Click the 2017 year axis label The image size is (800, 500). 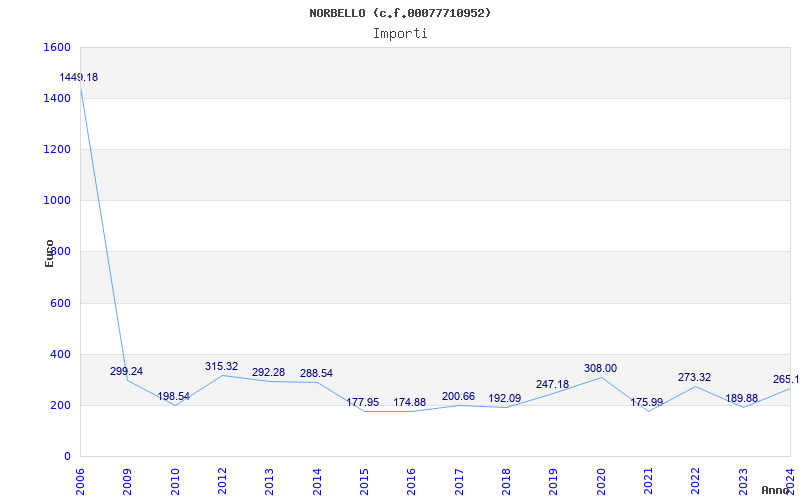point(459,482)
